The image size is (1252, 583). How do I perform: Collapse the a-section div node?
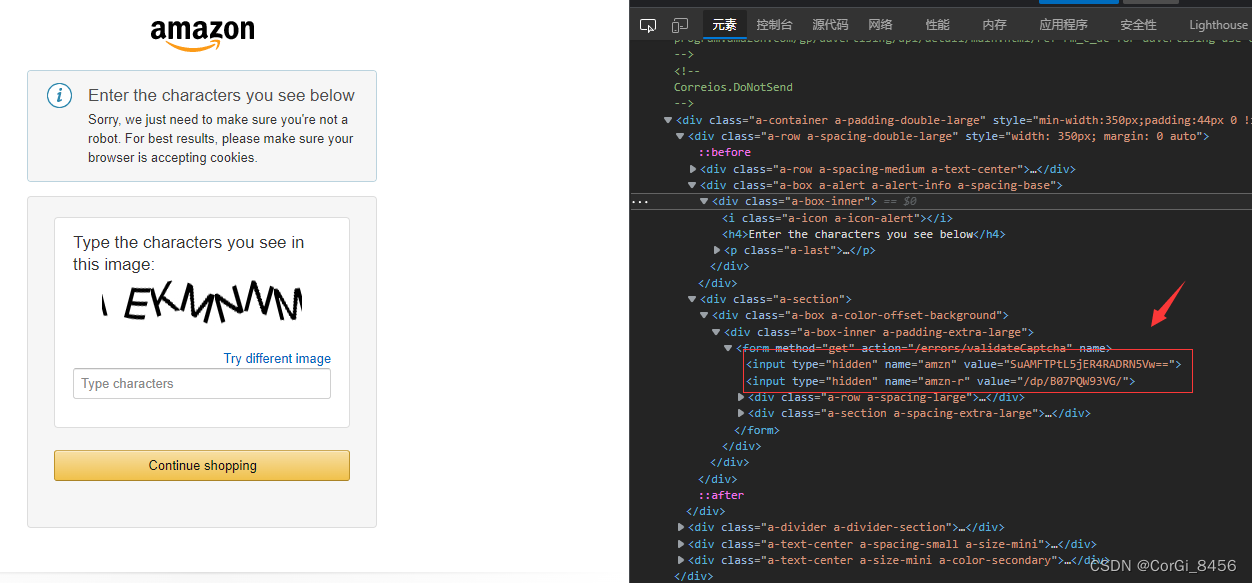692,299
